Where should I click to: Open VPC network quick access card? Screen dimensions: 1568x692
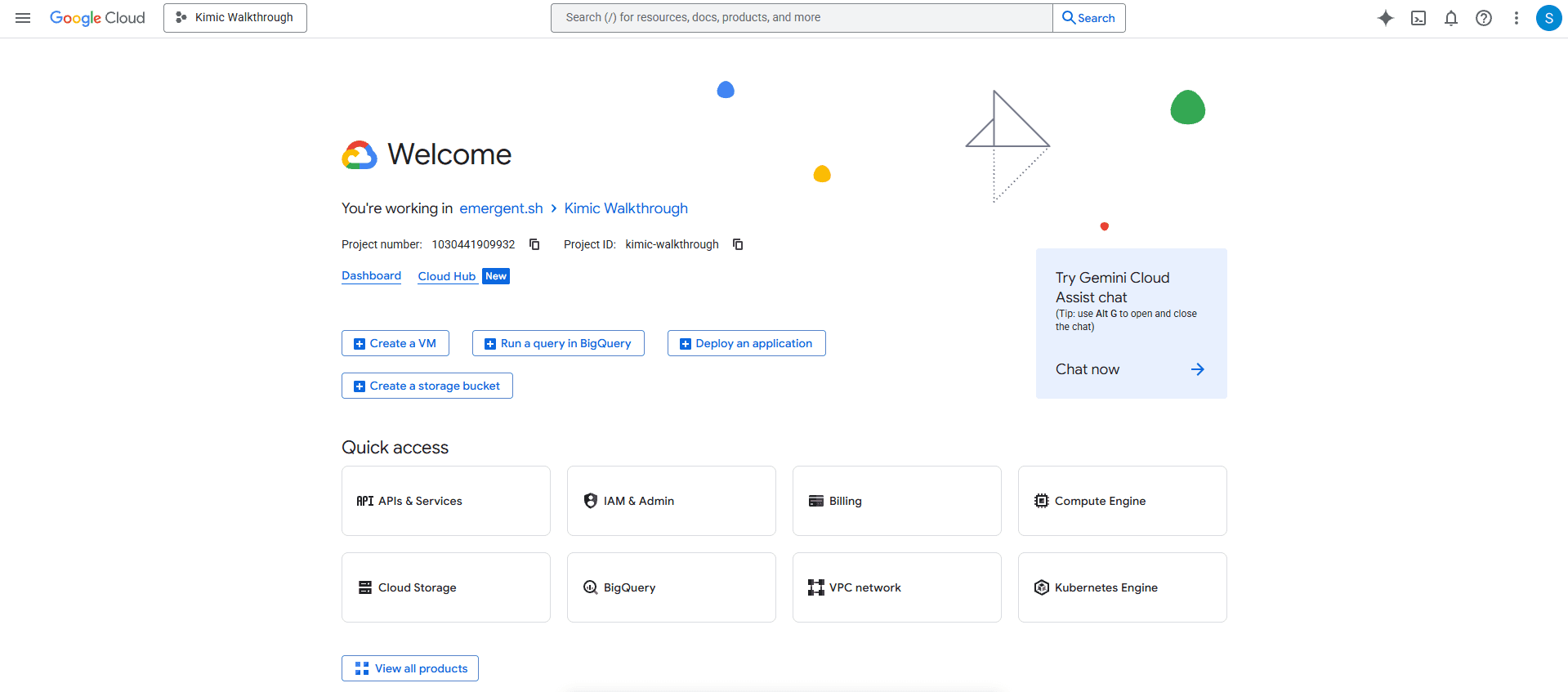(897, 587)
